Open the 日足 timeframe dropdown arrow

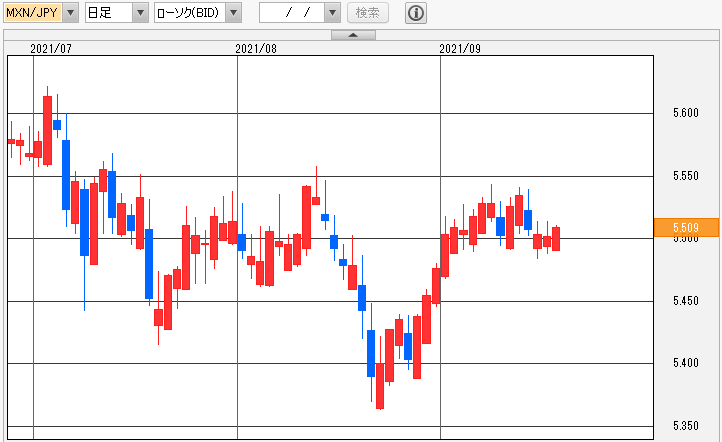tap(140, 12)
